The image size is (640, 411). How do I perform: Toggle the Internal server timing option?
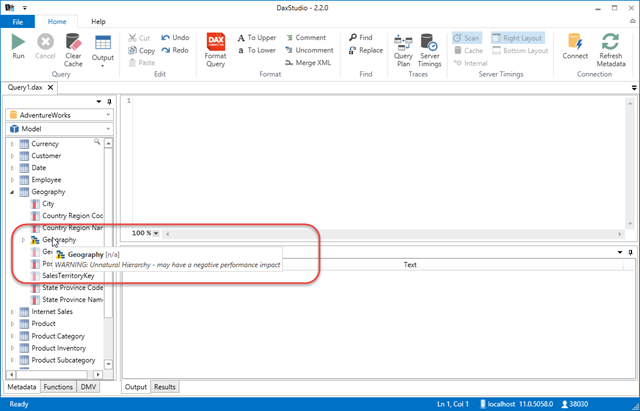click(x=471, y=63)
